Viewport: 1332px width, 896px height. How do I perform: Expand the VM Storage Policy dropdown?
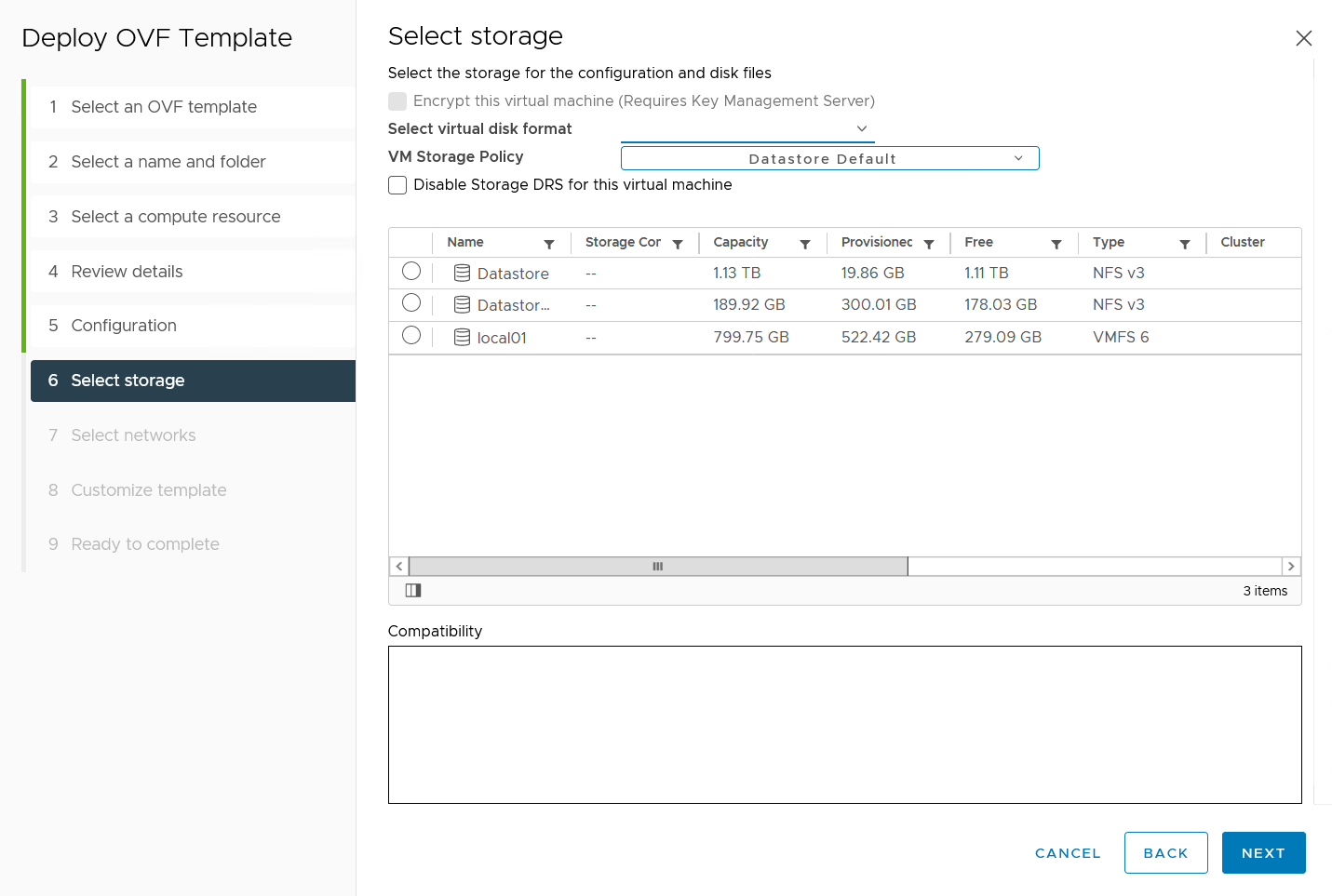pos(829,159)
